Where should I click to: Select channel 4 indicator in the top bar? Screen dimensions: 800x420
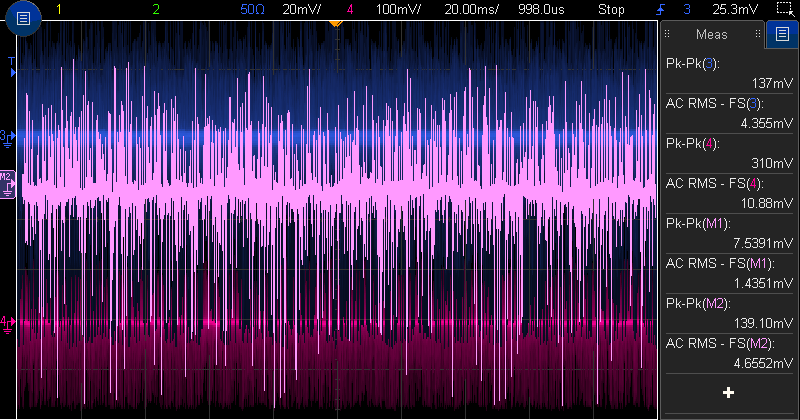click(x=349, y=9)
